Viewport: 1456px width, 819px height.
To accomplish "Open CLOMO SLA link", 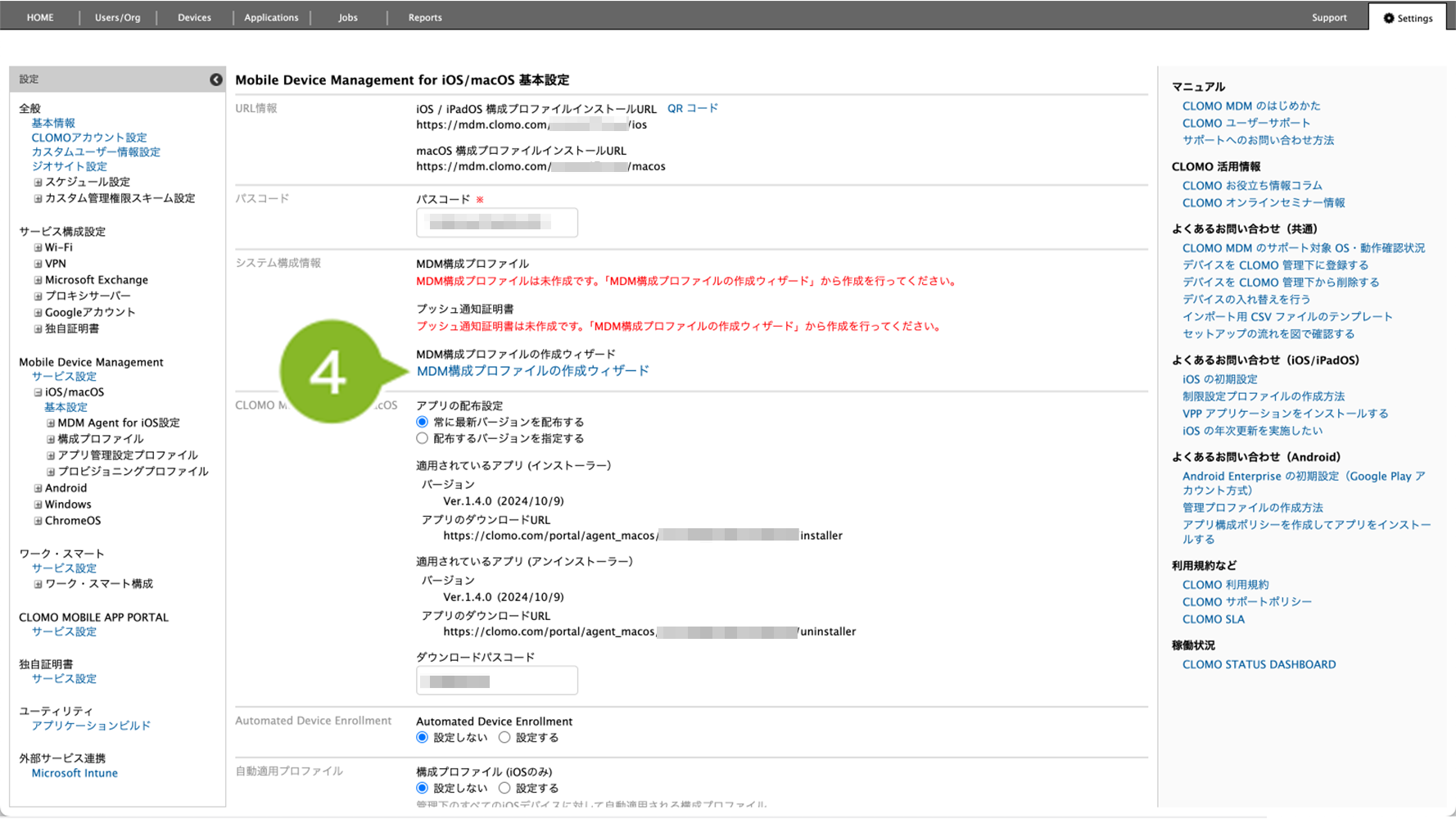I will click(1213, 619).
